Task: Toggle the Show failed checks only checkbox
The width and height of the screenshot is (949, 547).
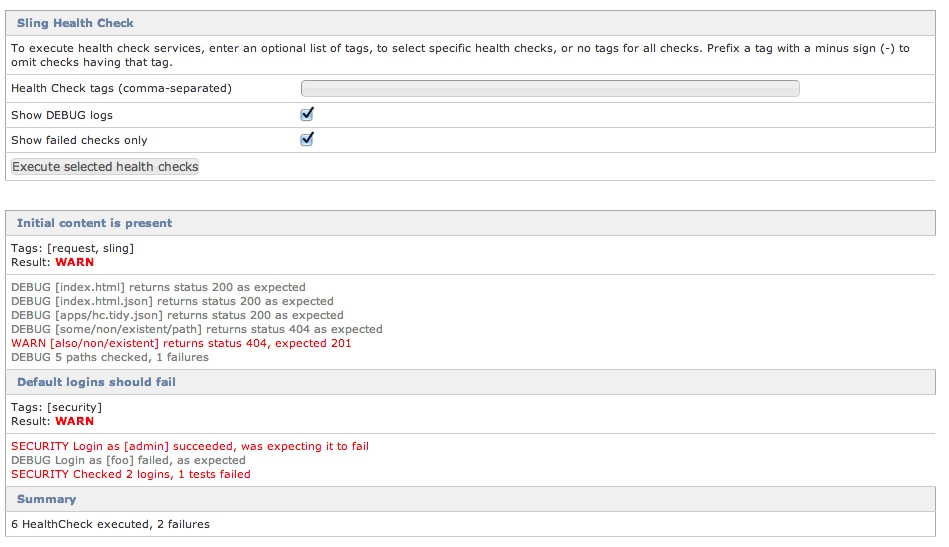Action: pyautogui.click(x=307, y=140)
